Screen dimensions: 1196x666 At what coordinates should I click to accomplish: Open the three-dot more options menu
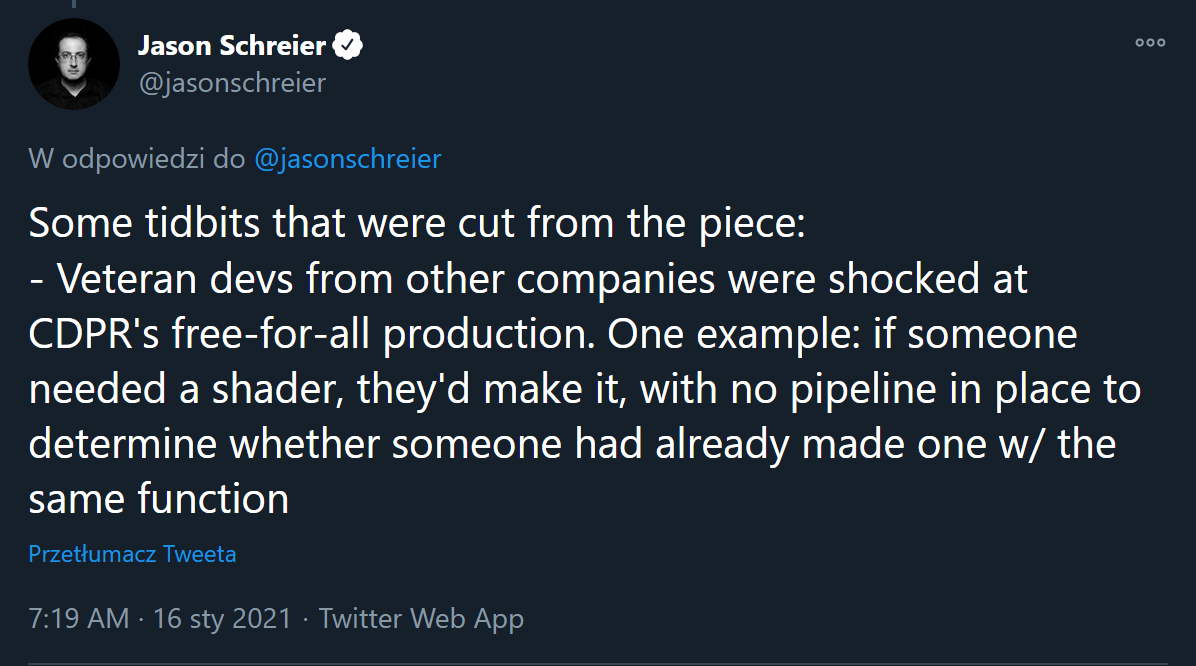point(1150,42)
